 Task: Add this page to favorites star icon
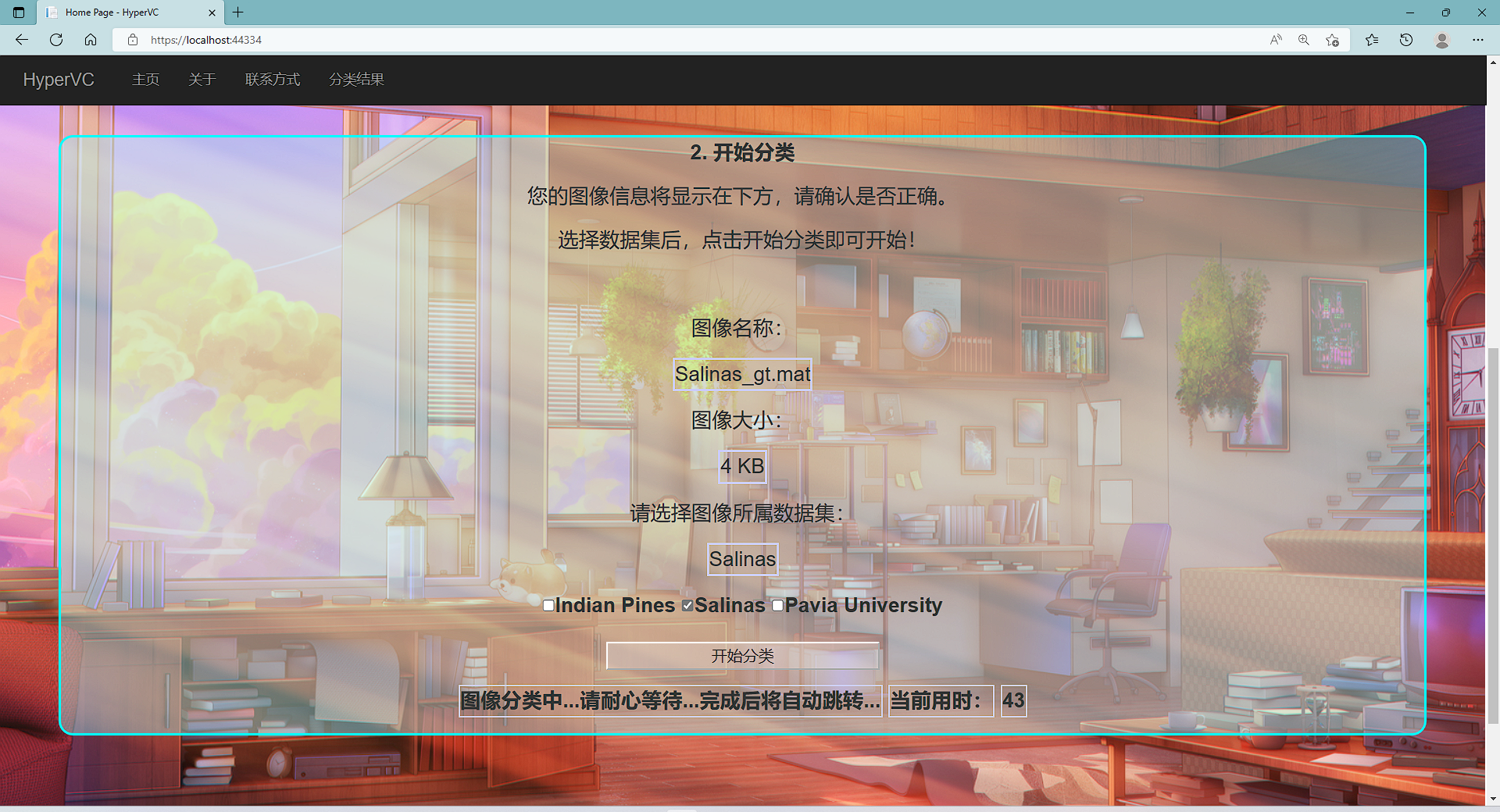pos(1333,40)
